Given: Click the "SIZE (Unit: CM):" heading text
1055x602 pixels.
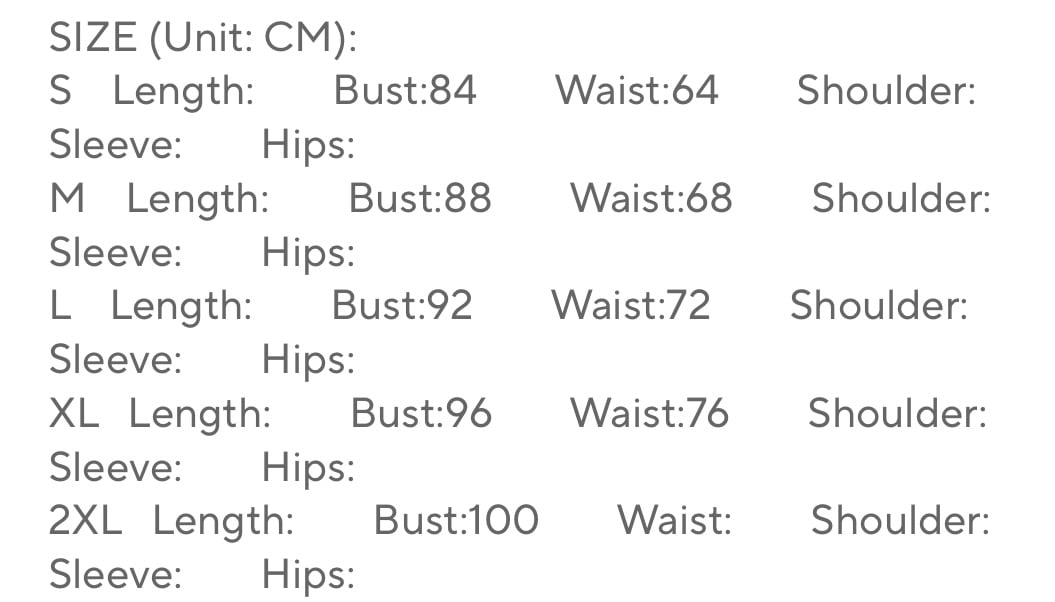Looking at the screenshot, I should [x=203, y=38].
